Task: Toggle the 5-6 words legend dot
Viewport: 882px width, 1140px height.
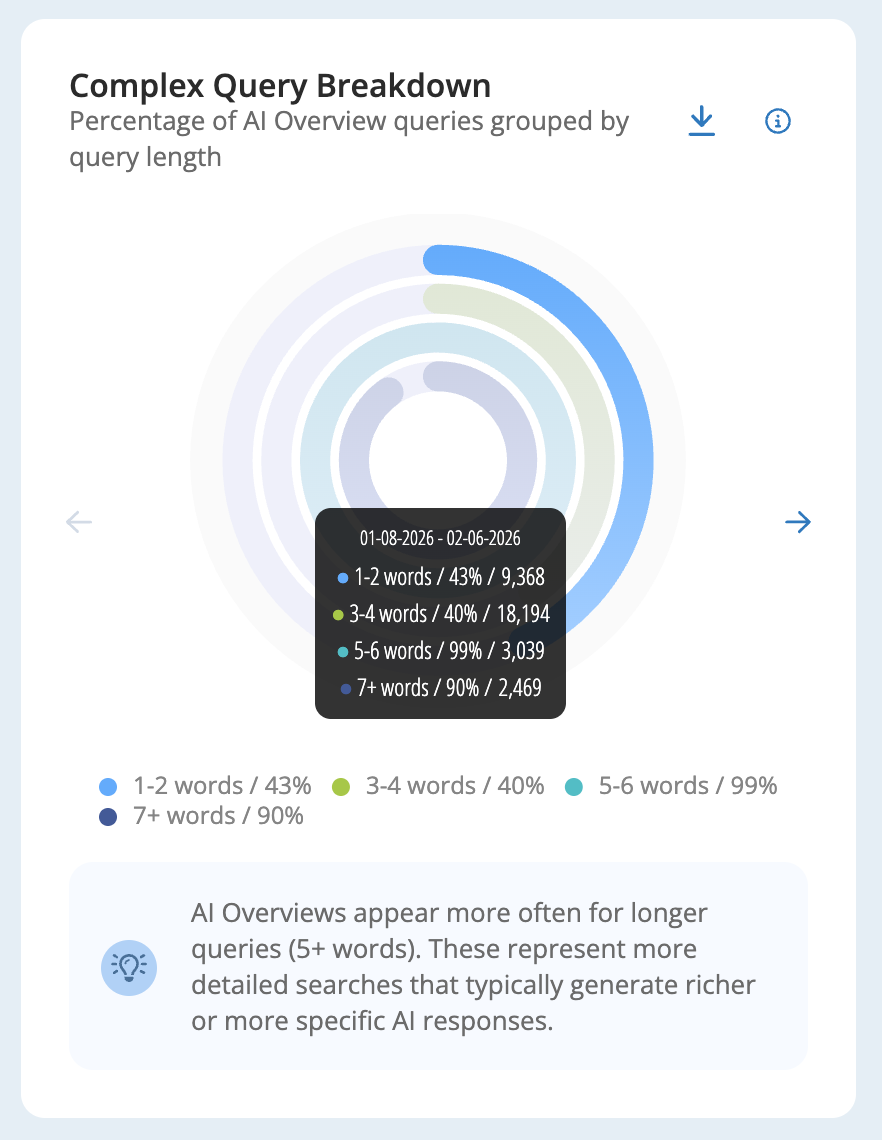Action: click(574, 787)
